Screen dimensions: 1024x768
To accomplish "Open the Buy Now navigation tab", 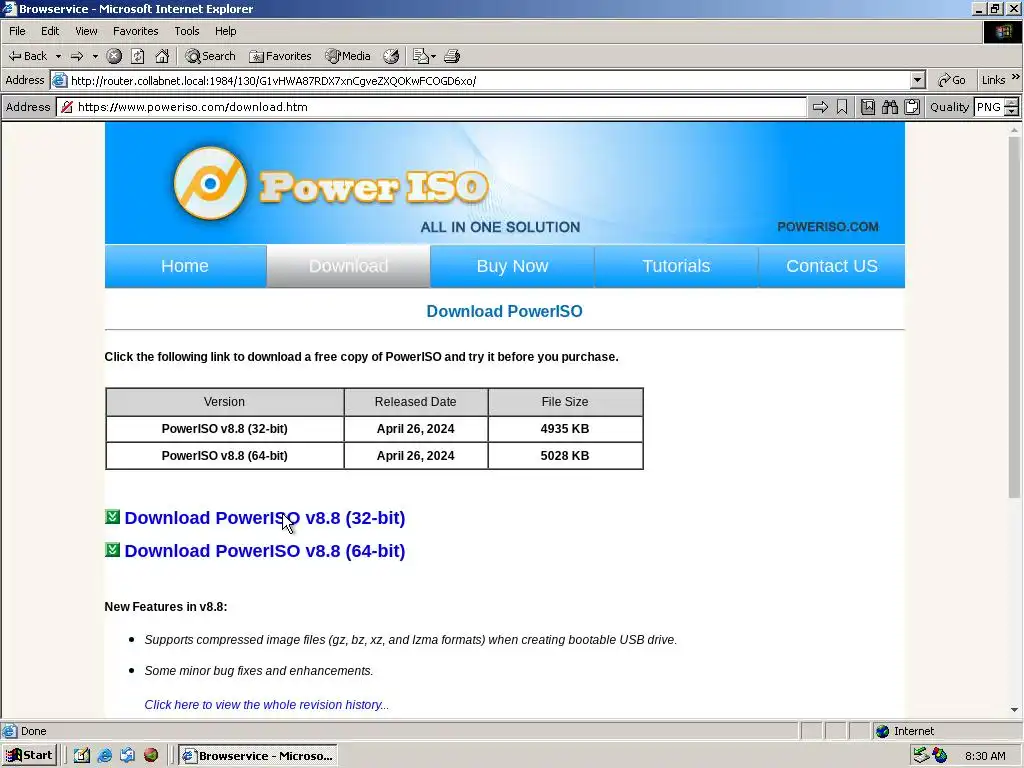I will coord(512,266).
